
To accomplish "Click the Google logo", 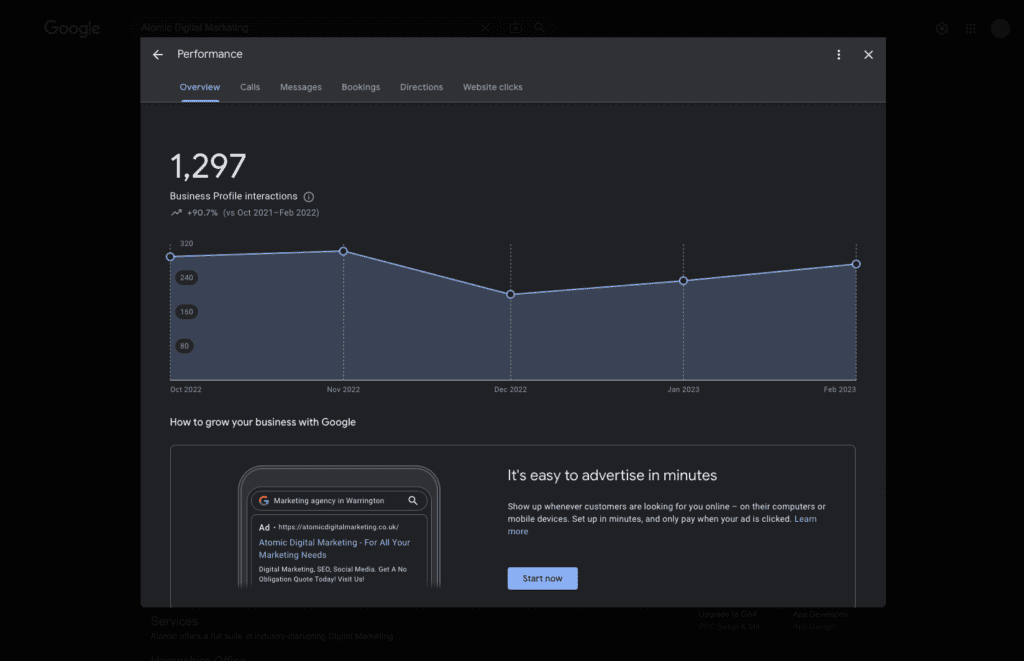I will tap(70, 28).
